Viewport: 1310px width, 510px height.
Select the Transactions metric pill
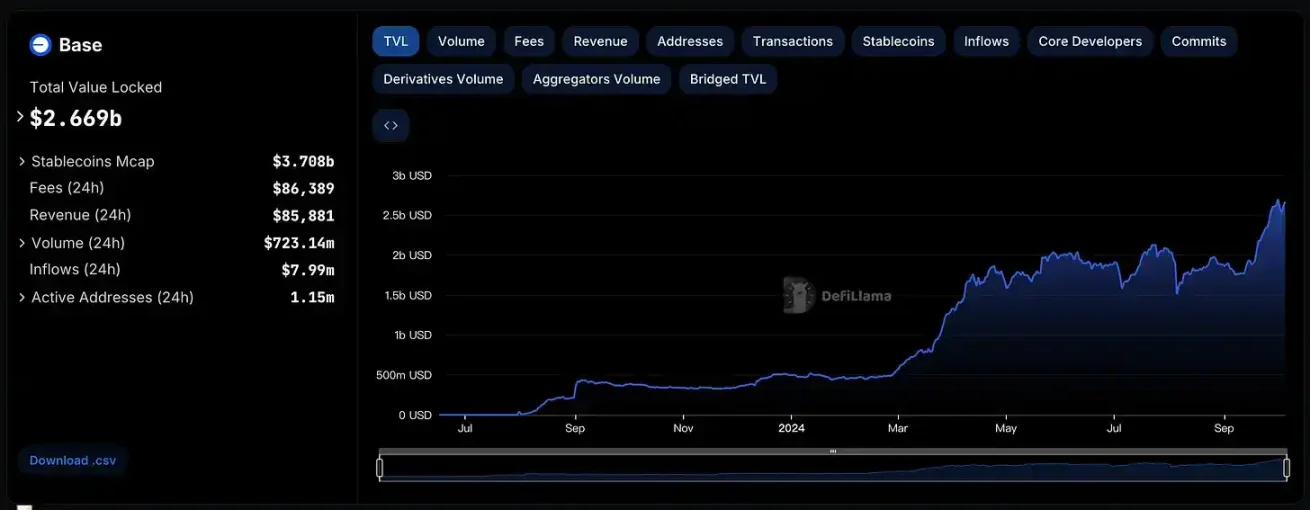pyautogui.click(x=792, y=41)
